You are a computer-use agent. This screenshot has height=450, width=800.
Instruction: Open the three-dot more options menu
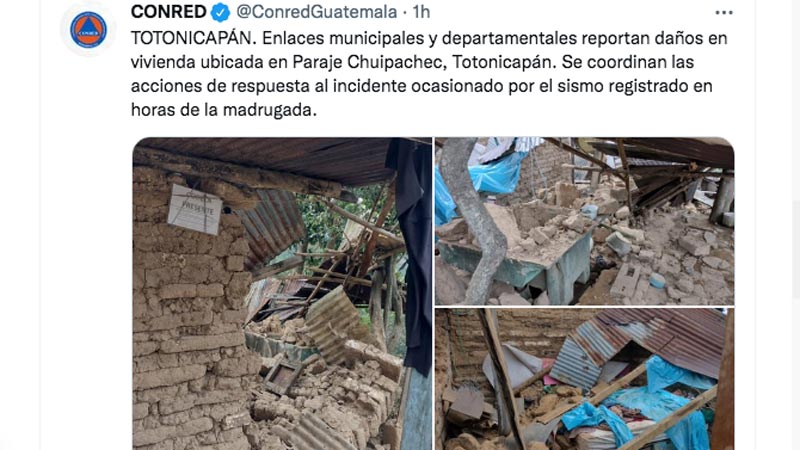(x=723, y=13)
